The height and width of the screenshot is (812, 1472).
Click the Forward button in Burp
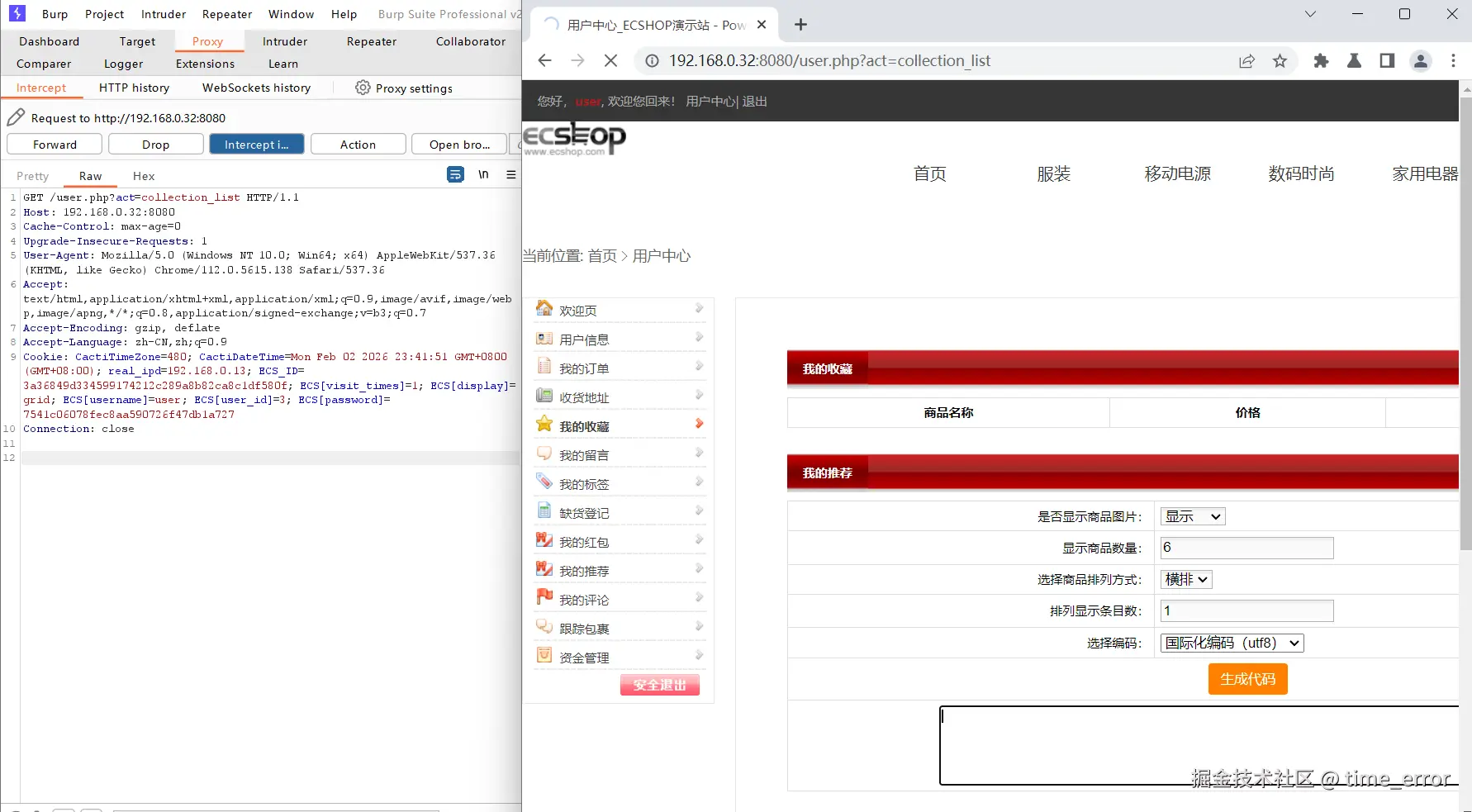(54, 144)
